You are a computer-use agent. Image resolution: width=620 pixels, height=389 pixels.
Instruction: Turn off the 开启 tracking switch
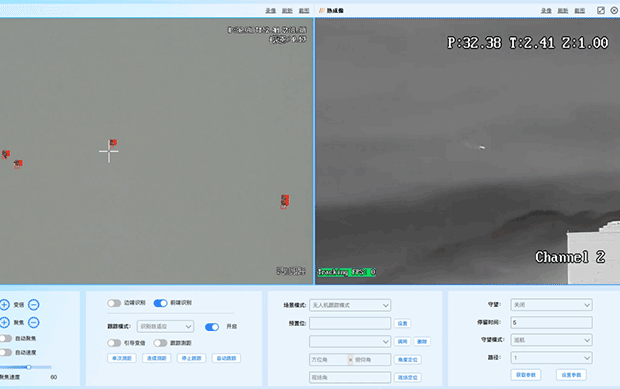[x=212, y=327]
